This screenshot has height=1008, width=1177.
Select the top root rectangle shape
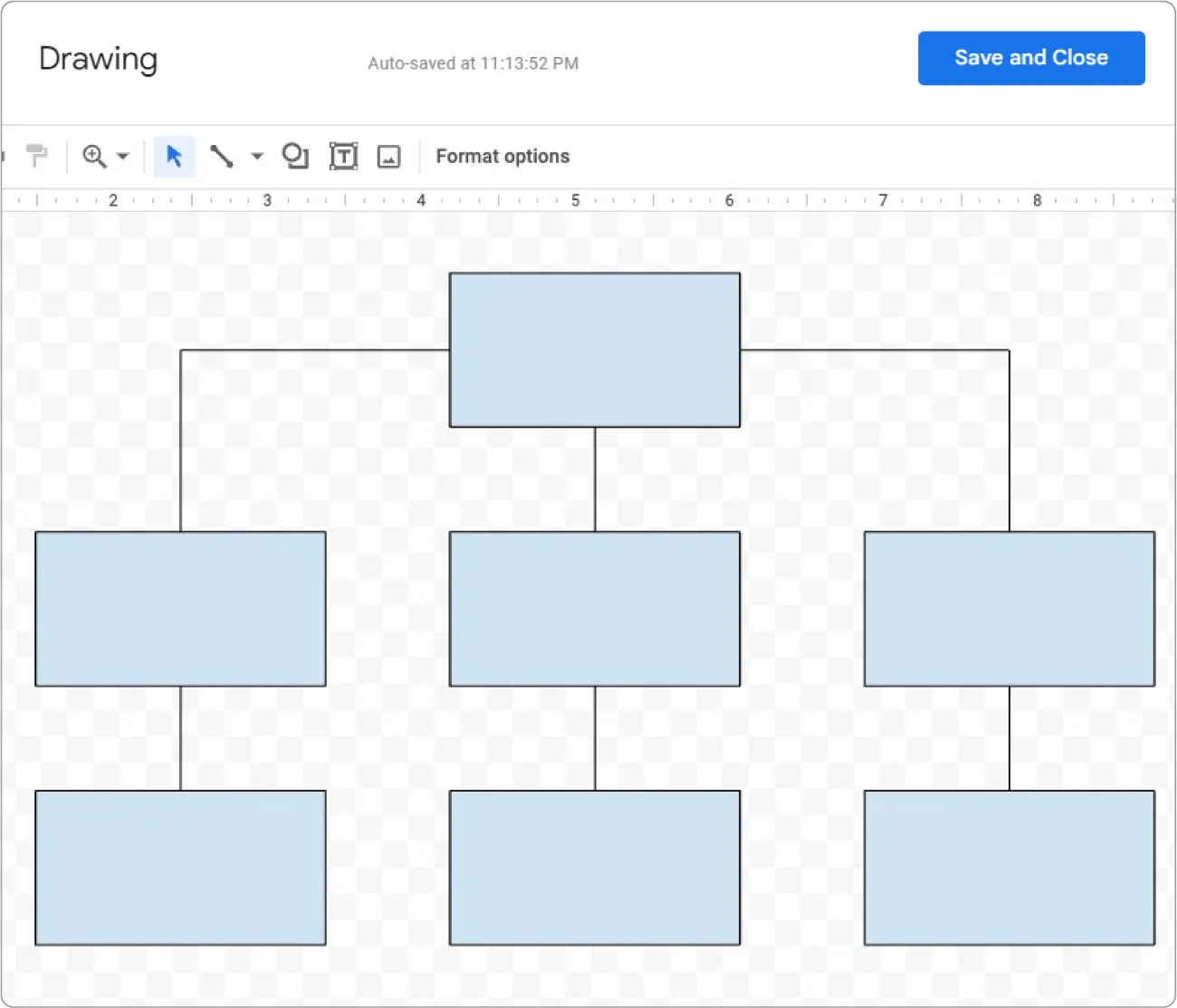point(594,350)
